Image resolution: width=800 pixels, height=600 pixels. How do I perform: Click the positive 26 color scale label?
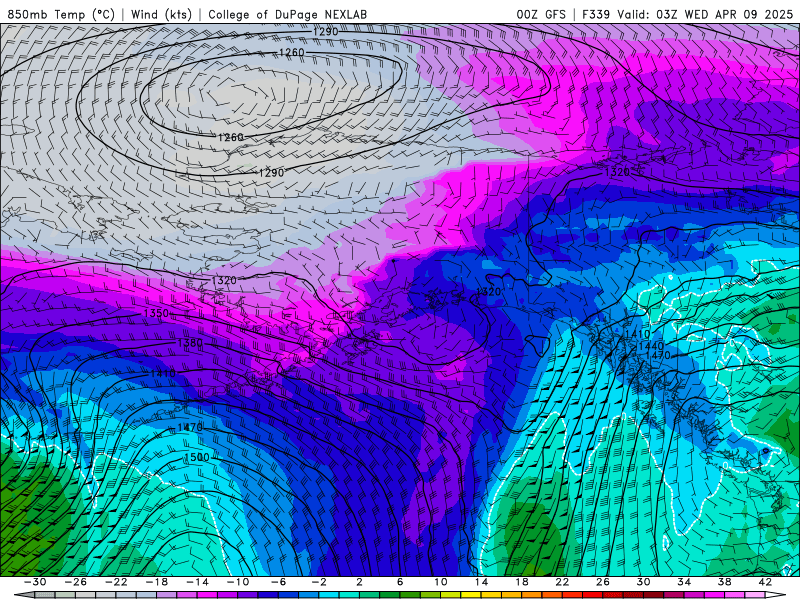[x=603, y=582]
